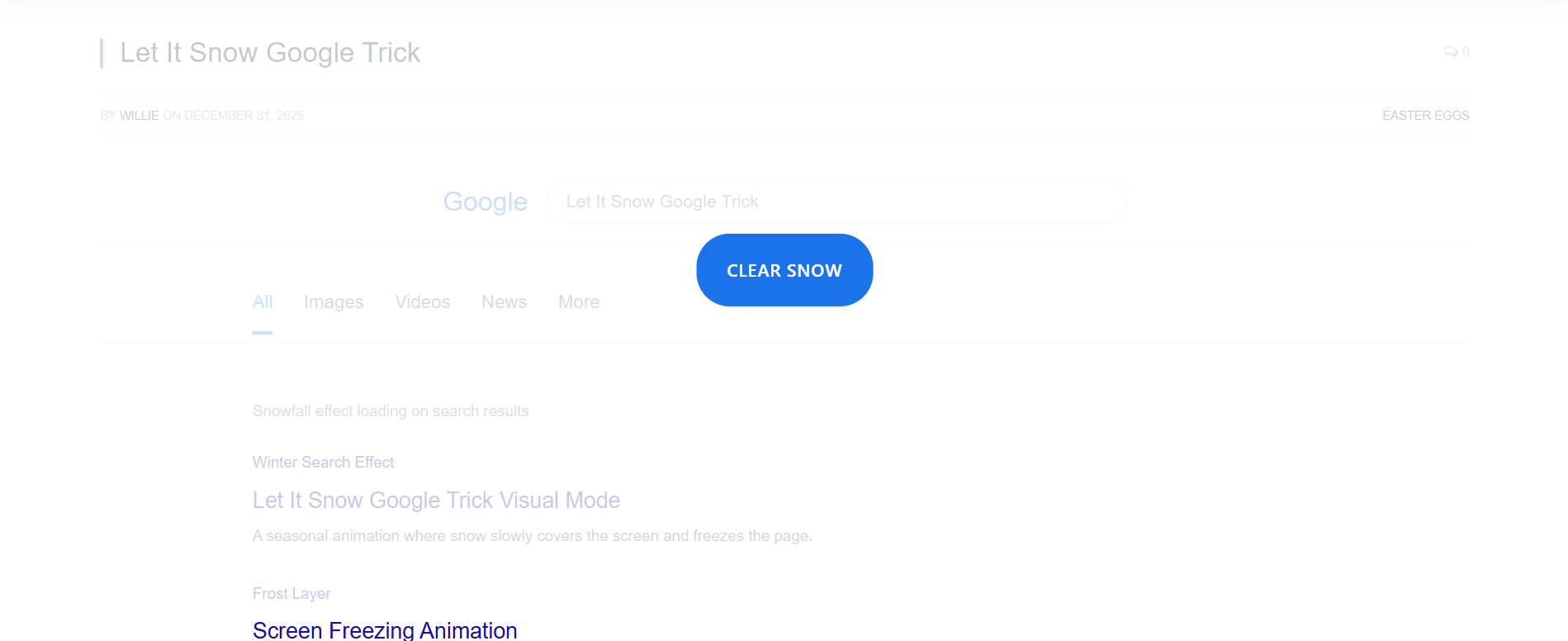The image size is (1568, 641).
Task: Open the EASTER EGGS category link
Action: click(x=1425, y=116)
